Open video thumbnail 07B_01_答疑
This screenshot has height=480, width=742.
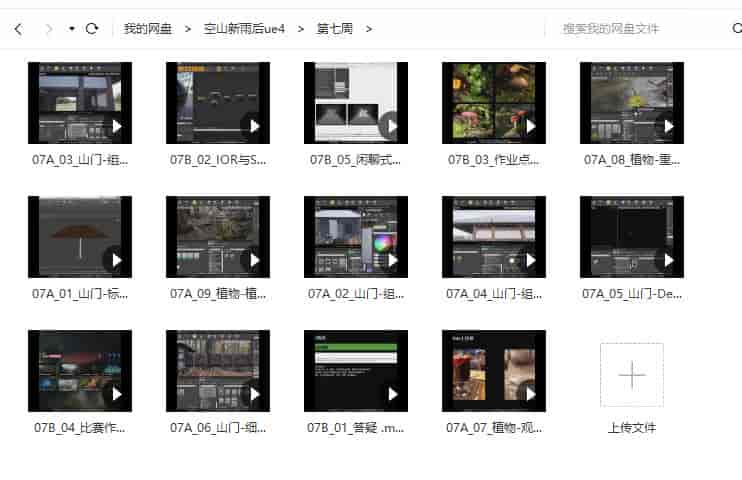click(356, 371)
